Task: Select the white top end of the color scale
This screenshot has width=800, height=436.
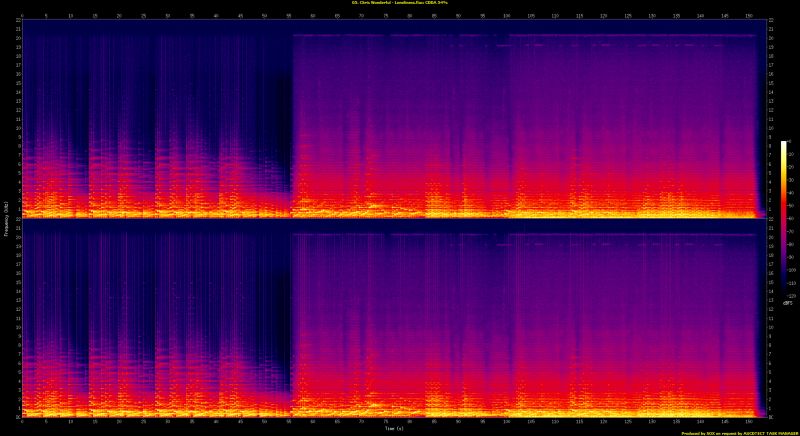Action: [x=785, y=145]
